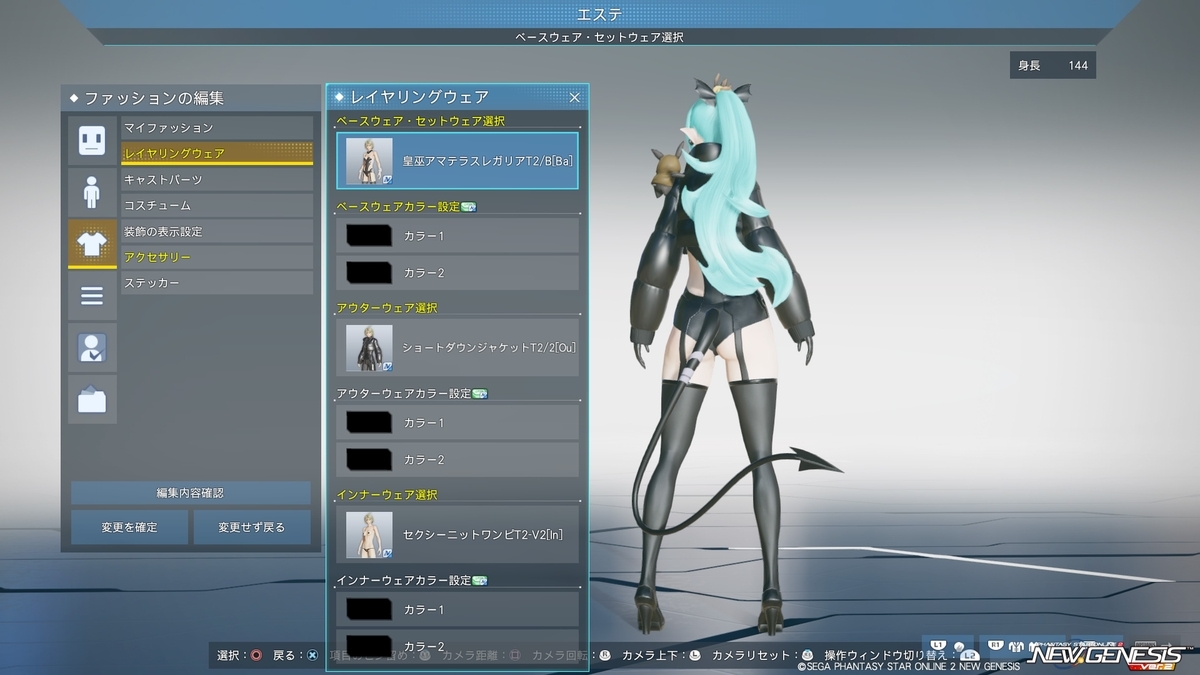
Task: Click the outerwear jacket thumbnail image
Action: [369, 348]
